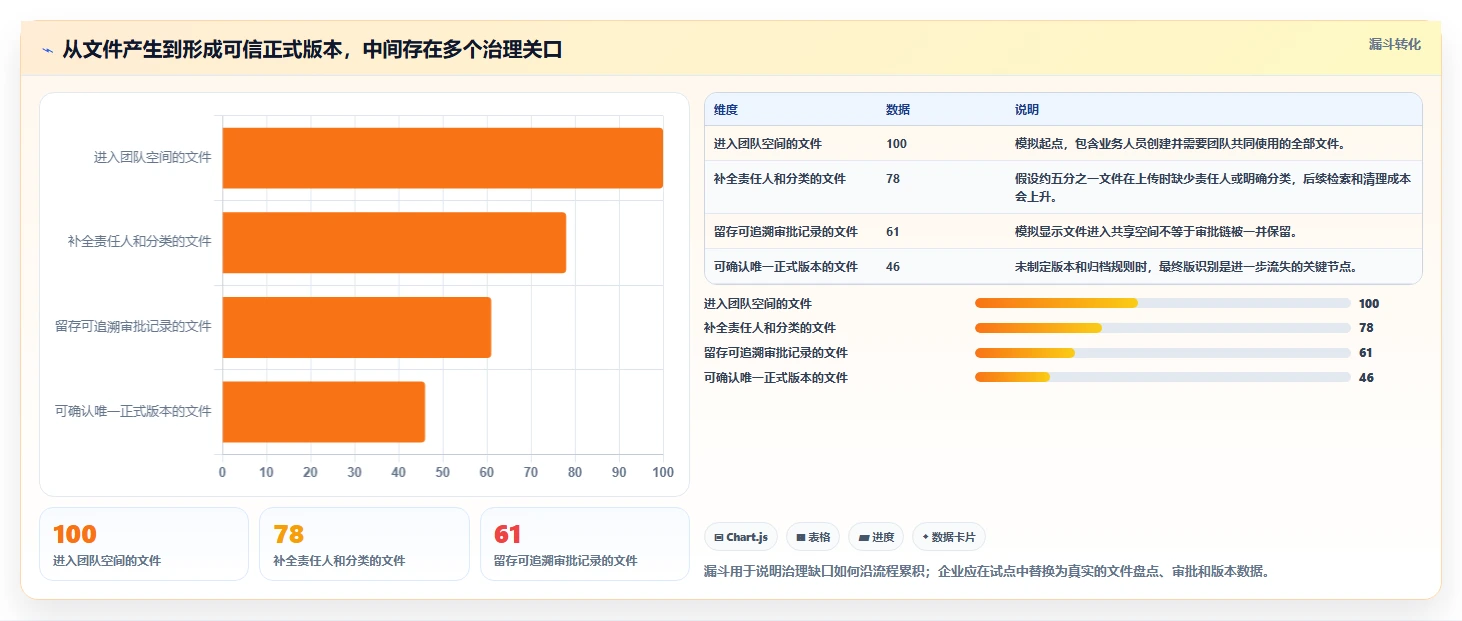
Task: Click the progress bar for 留存可追溯审批记录的文件
Action: 1162,353
